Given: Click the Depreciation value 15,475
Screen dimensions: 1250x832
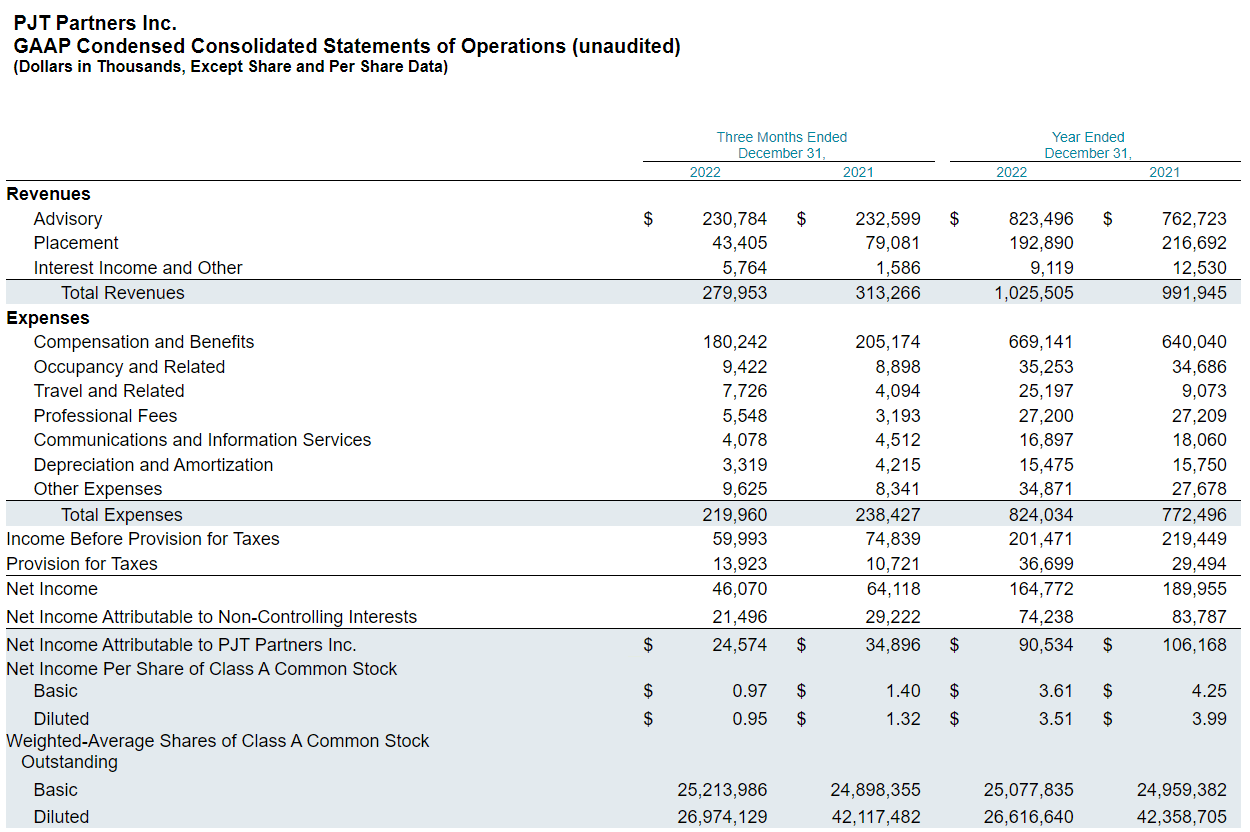Looking at the screenshot, I should (x=1046, y=465).
